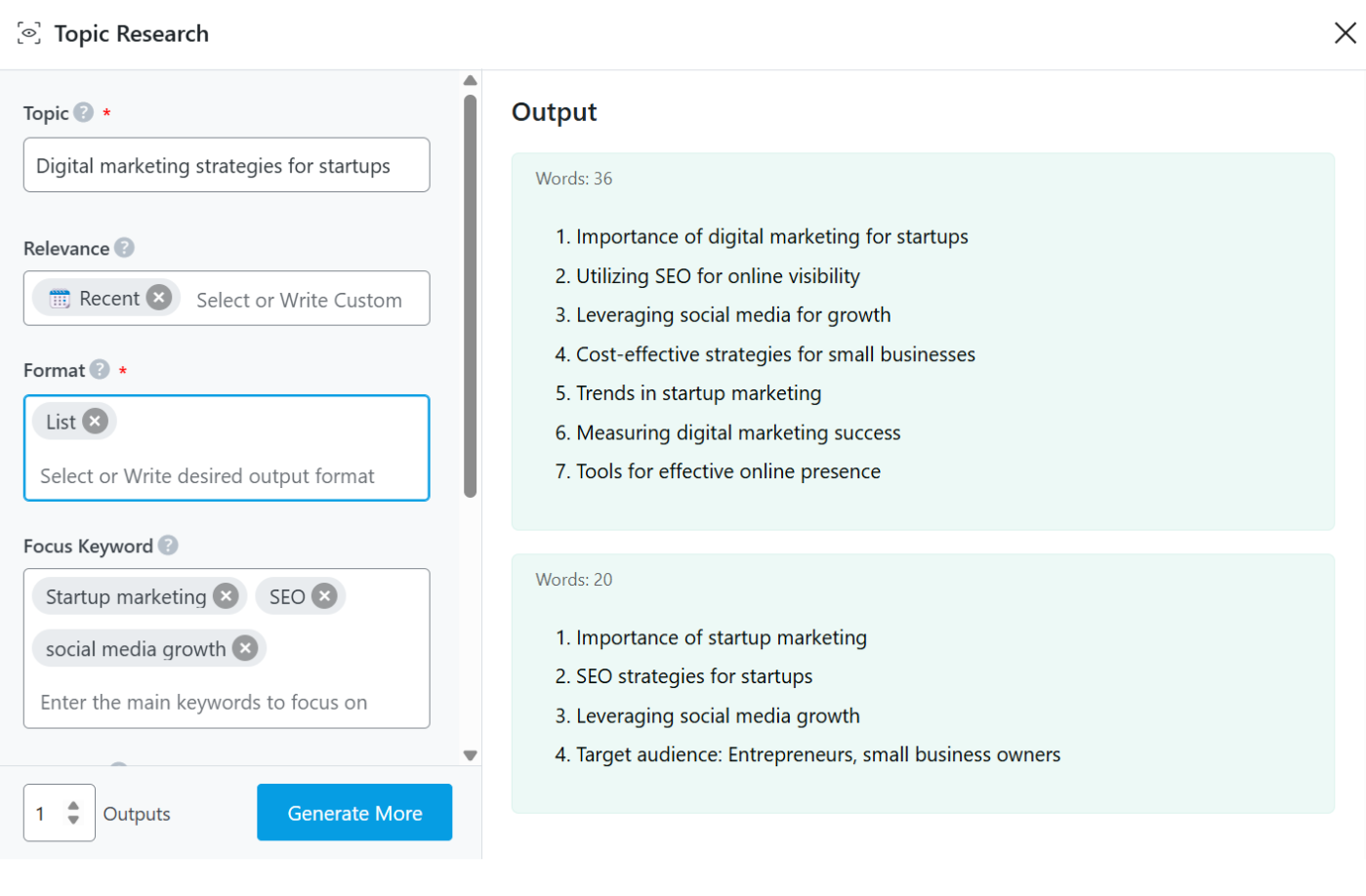Click the Generate More button
This screenshot has height=896, width=1366.
(354, 813)
